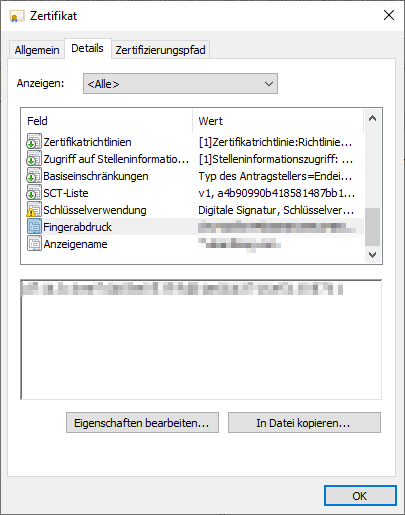Click the list scroll down arrow
The height and width of the screenshot is (515, 405).
point(372,255)
